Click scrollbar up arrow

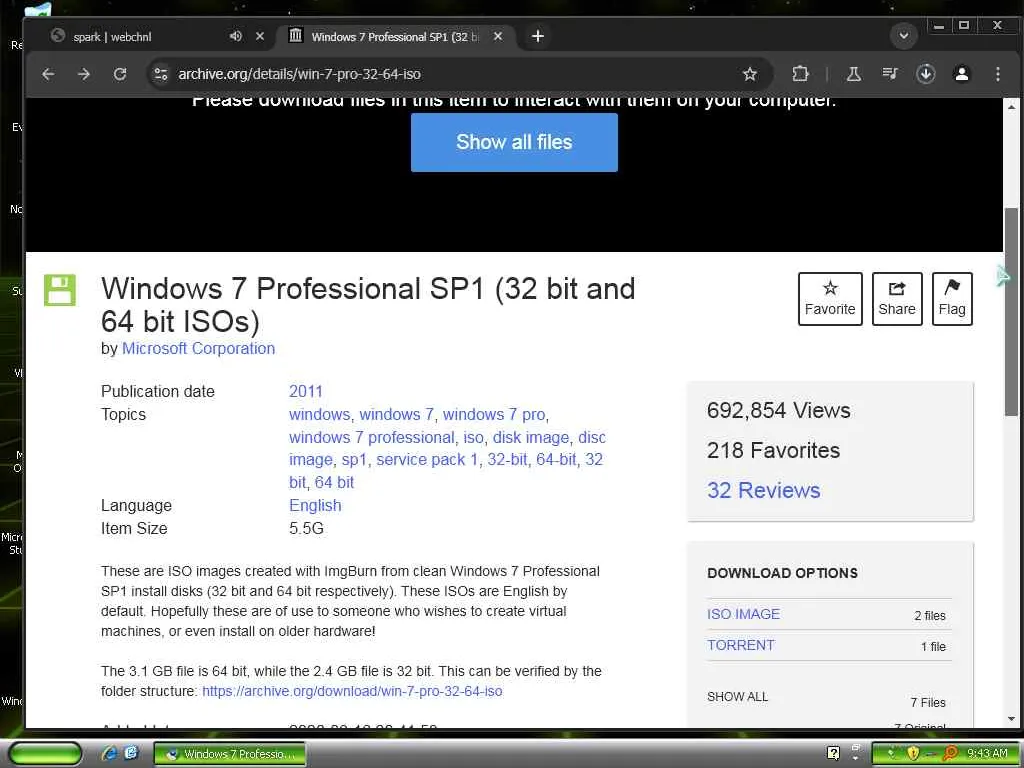[1011, 106]
